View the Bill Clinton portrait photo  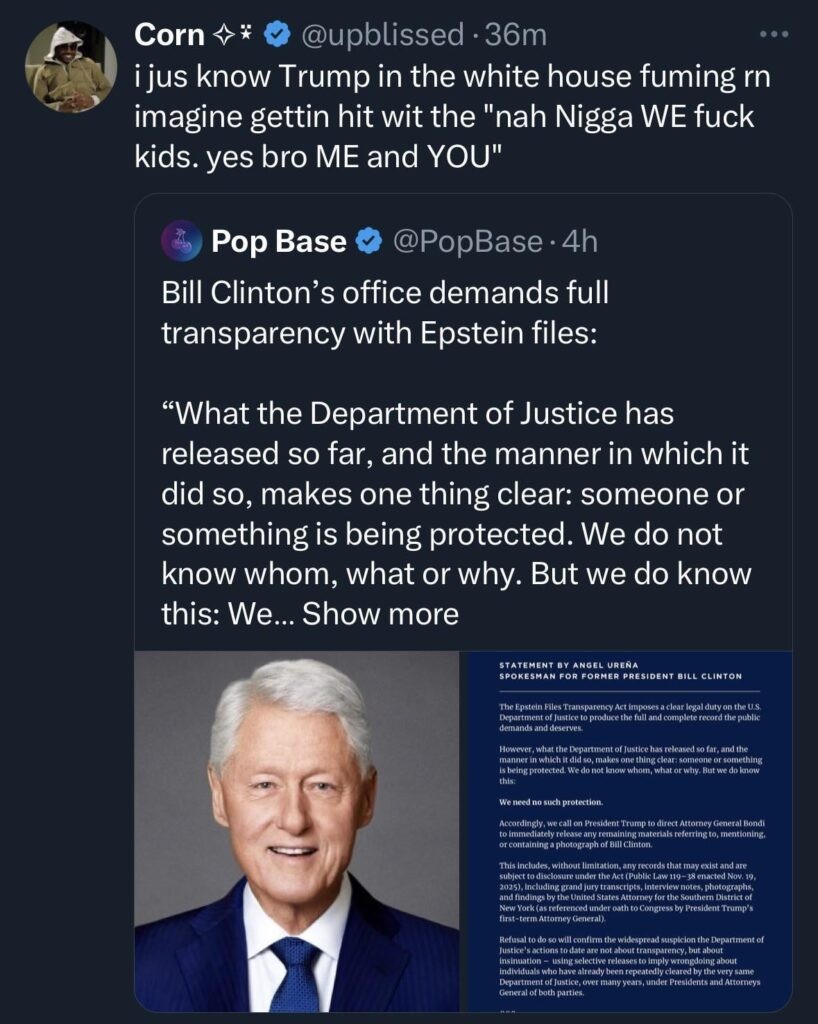[296, 830]
